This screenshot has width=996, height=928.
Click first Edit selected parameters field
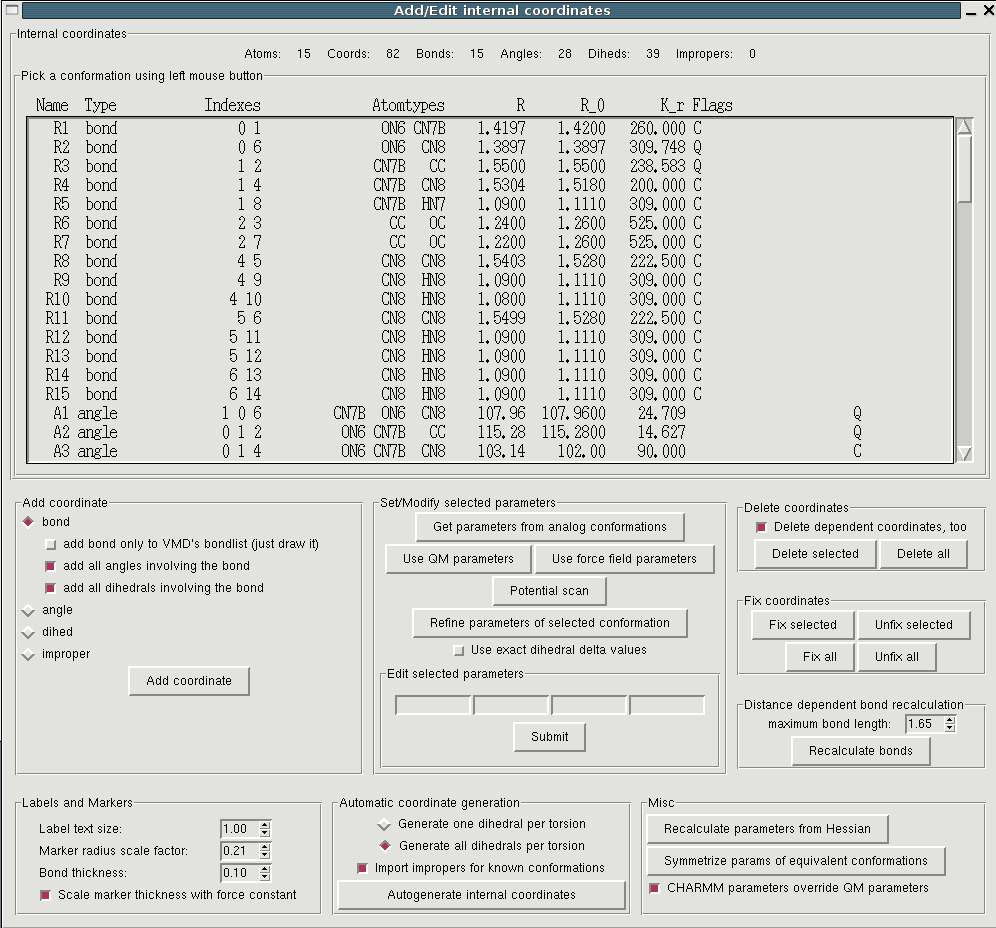point(433,706)
